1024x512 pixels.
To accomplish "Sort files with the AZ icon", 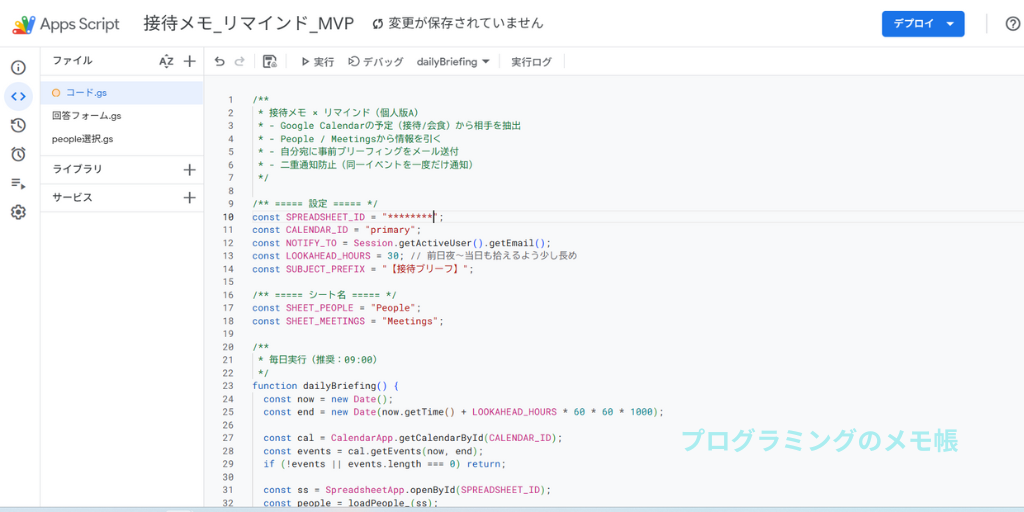I will tap(166, 62).
